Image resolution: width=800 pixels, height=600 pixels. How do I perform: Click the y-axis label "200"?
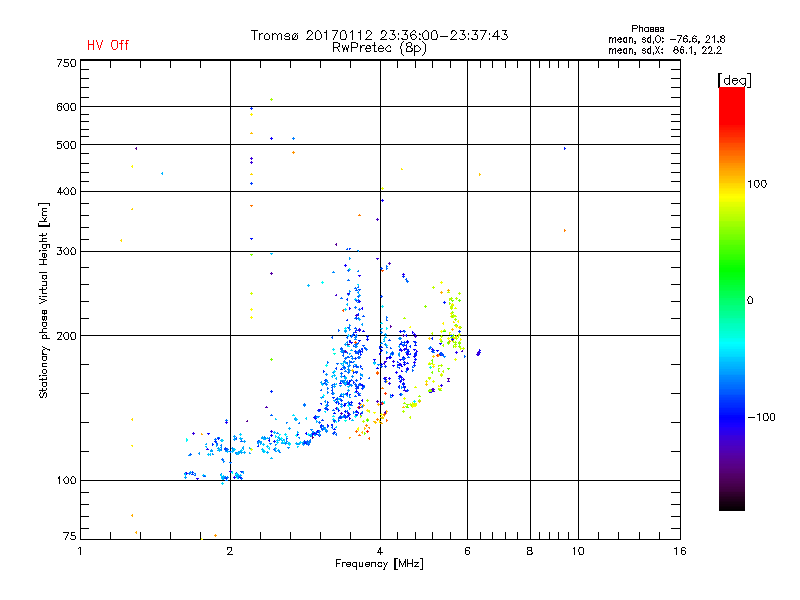66,336
